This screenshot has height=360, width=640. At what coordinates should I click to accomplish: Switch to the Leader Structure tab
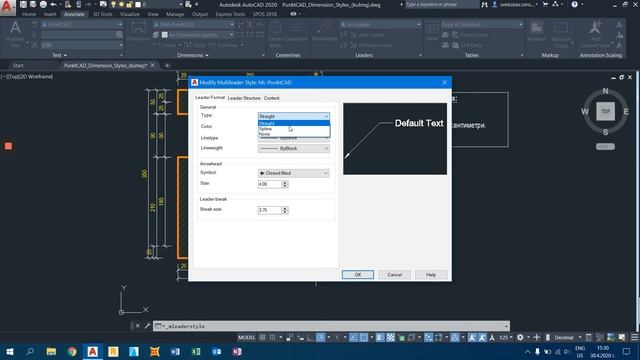(244, 98)
